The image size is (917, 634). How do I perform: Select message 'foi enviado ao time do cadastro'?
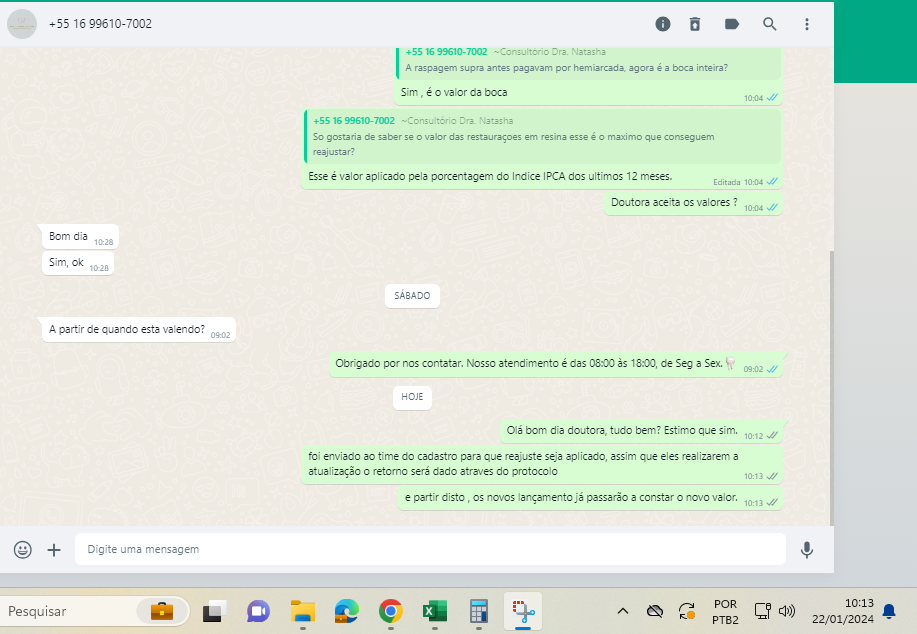(542, 464)
